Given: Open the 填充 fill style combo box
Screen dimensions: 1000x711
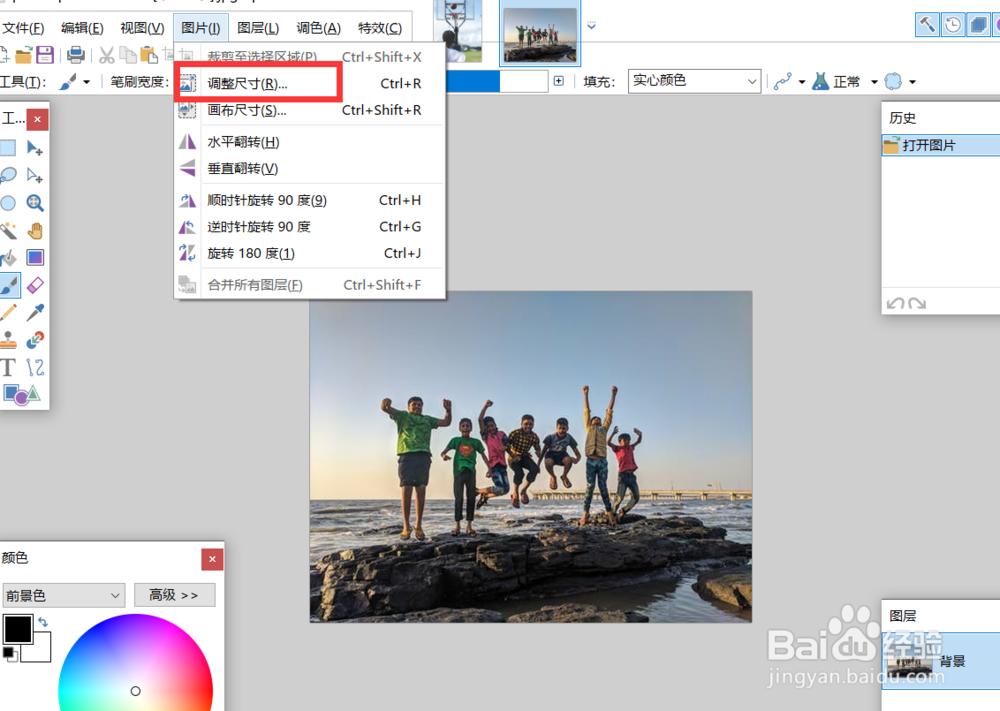Looking at the screenshot, I should coord(694,81).
